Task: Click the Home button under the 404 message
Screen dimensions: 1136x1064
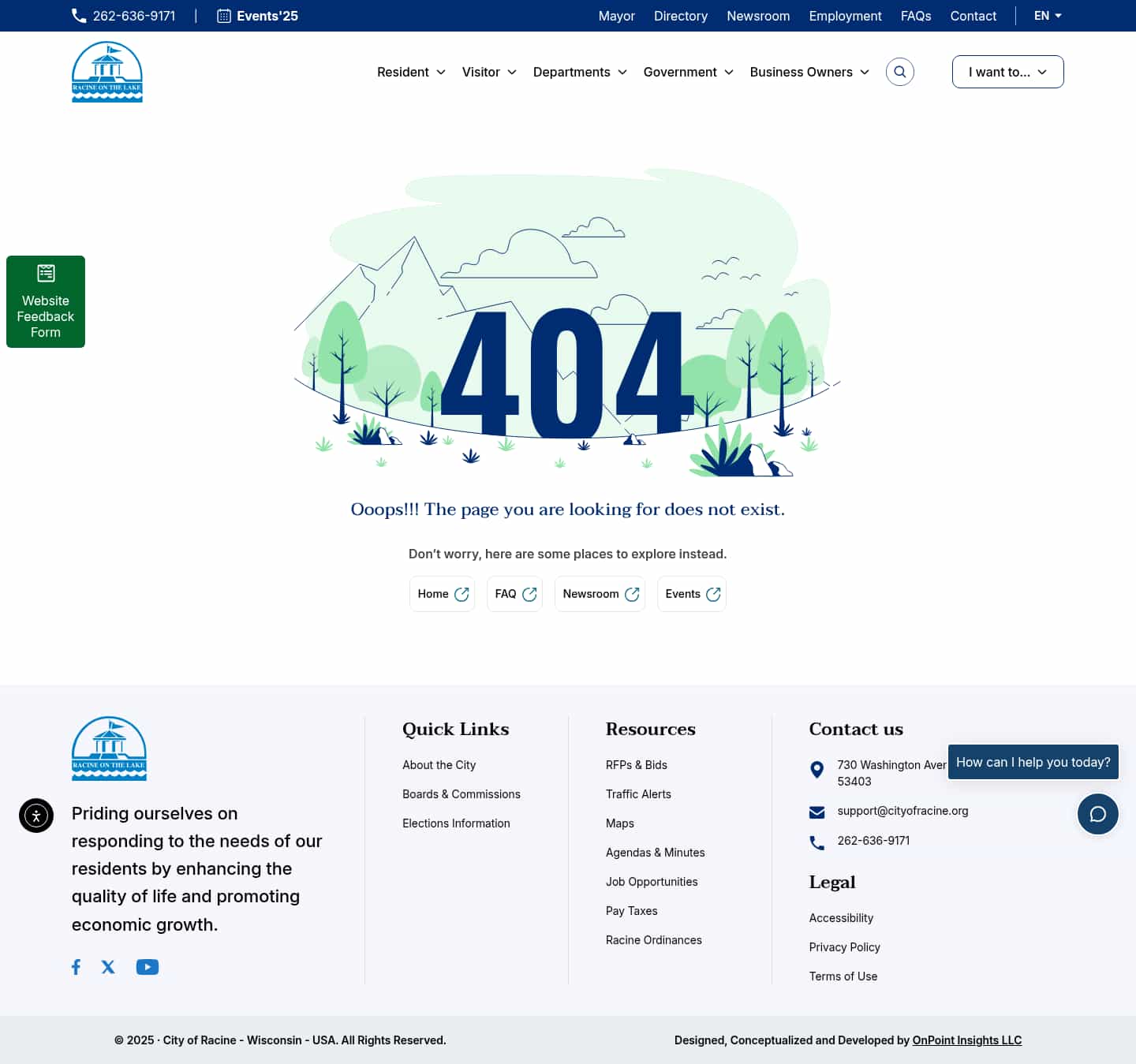Action: [442, 593]
